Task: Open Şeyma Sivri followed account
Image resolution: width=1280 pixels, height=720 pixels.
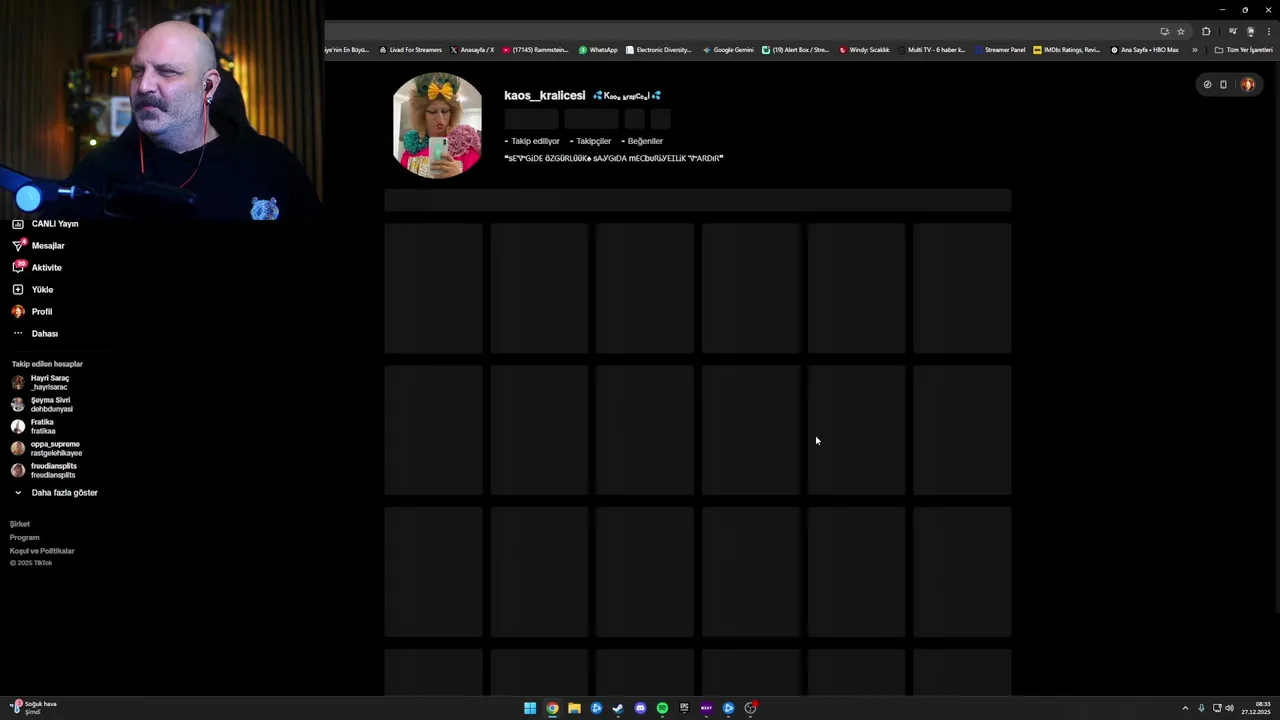Action: coord(42,405)
